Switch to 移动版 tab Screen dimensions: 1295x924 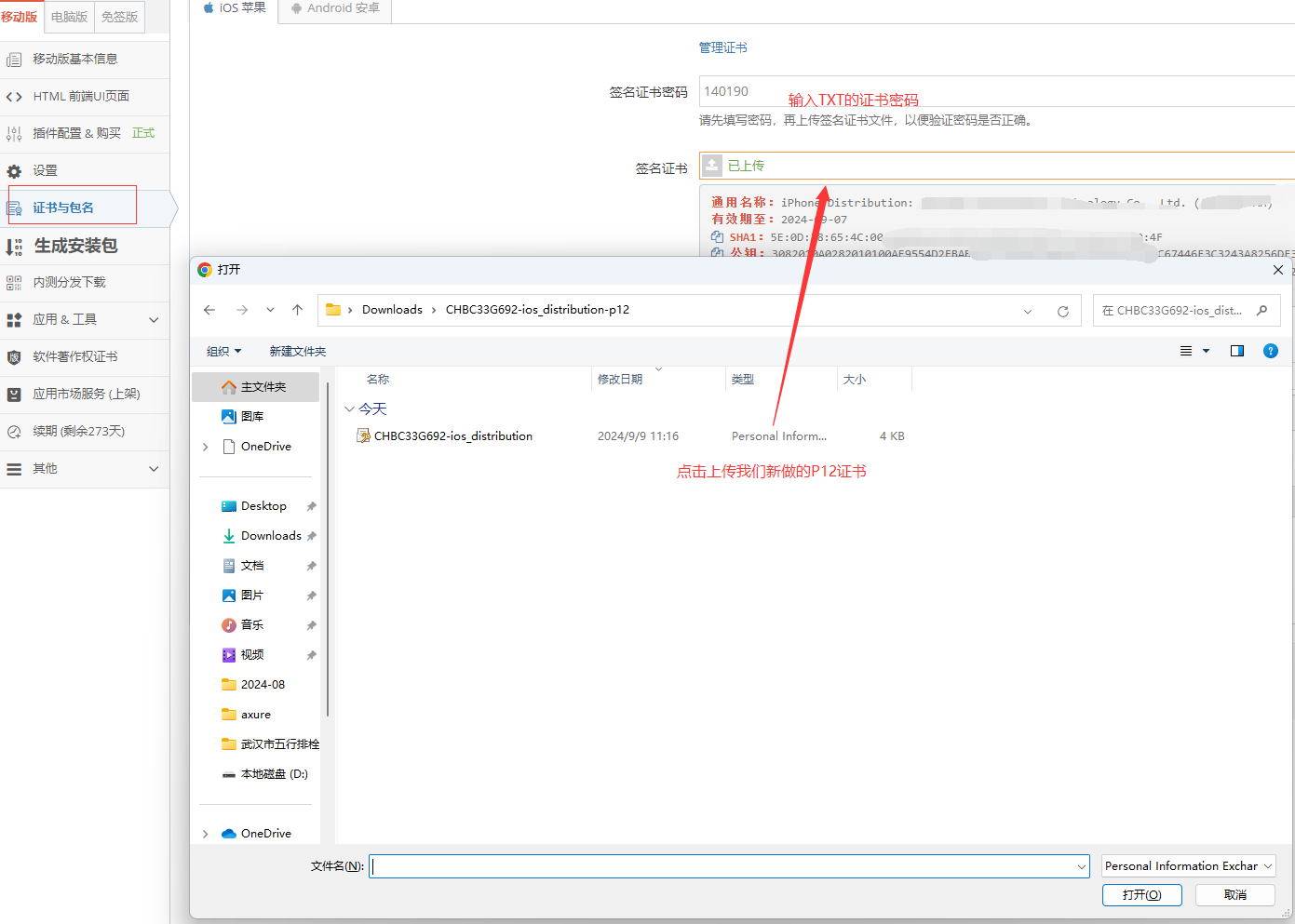pyautogui.click(x=20, y=17)
